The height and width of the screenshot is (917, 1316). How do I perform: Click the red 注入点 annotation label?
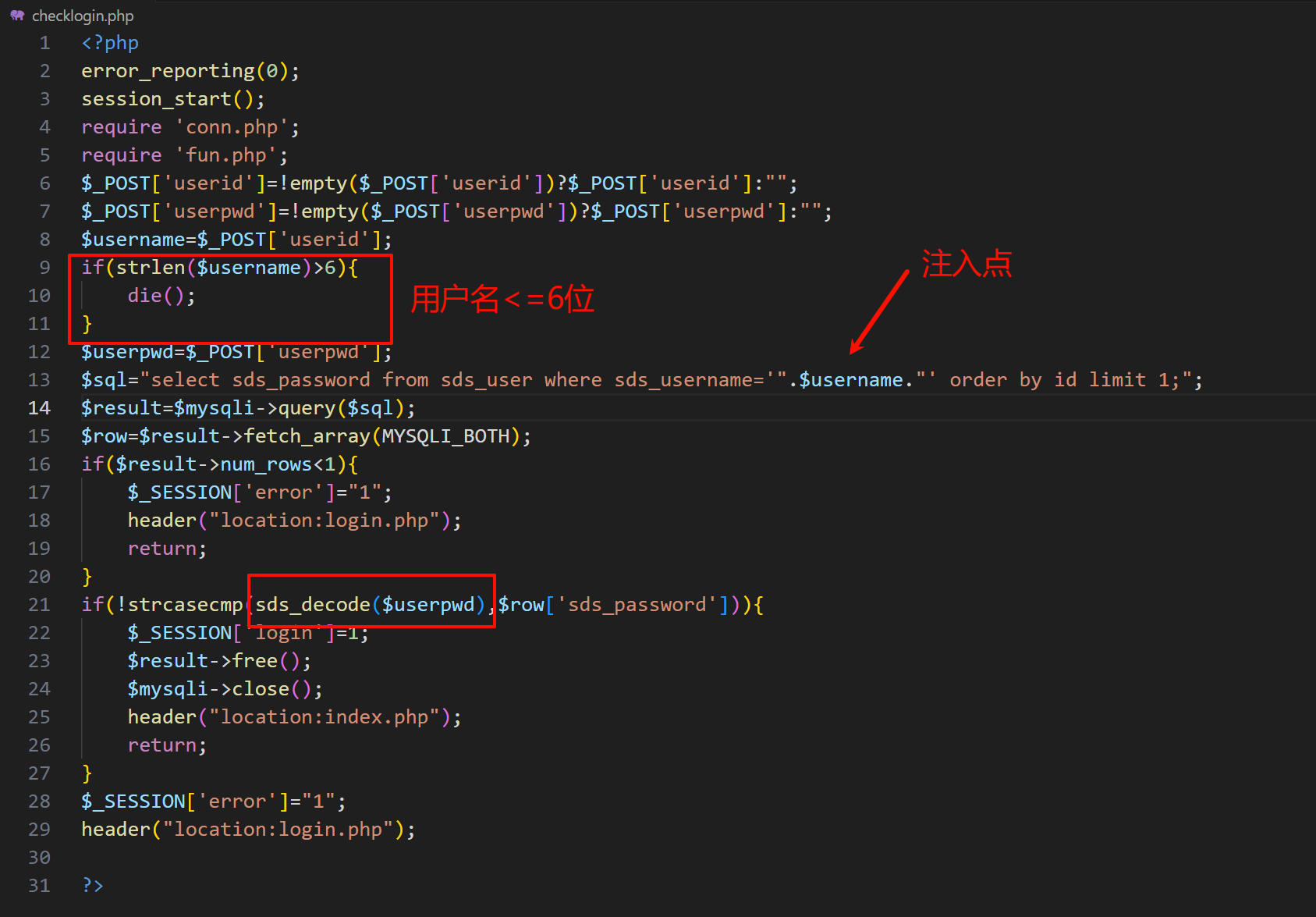point(966,264)
